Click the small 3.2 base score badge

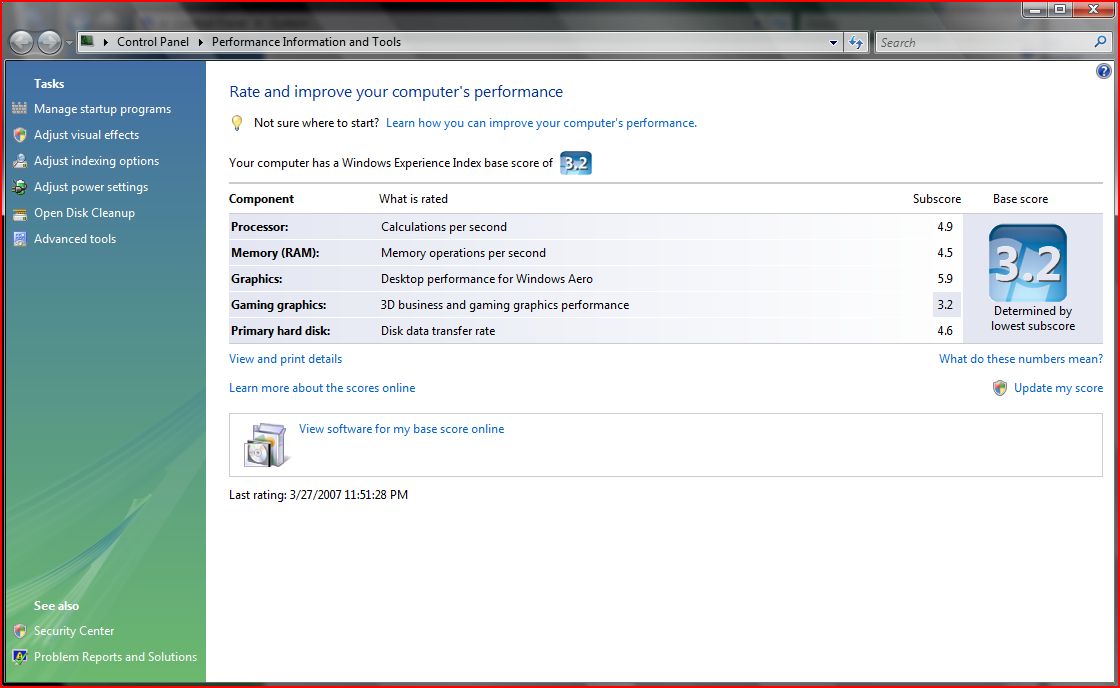(x=576, y=163)
